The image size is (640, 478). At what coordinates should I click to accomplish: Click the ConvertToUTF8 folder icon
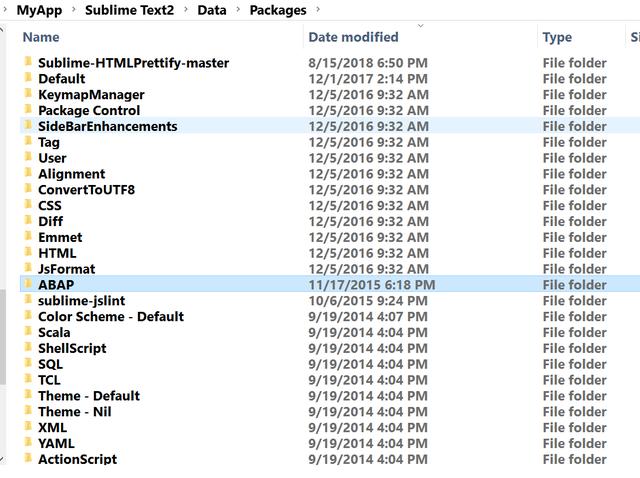(28, 189)
